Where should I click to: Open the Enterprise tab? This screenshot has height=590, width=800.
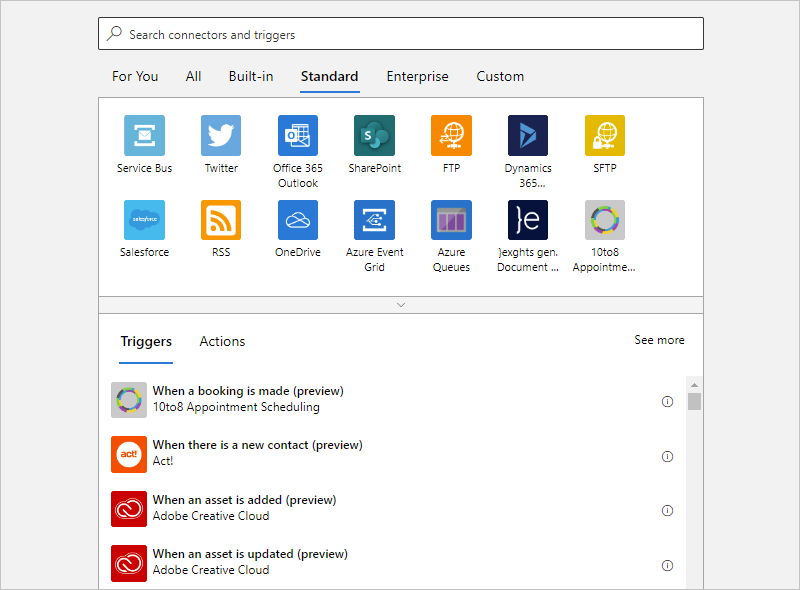pyautogui.click(x=417, y=77)
